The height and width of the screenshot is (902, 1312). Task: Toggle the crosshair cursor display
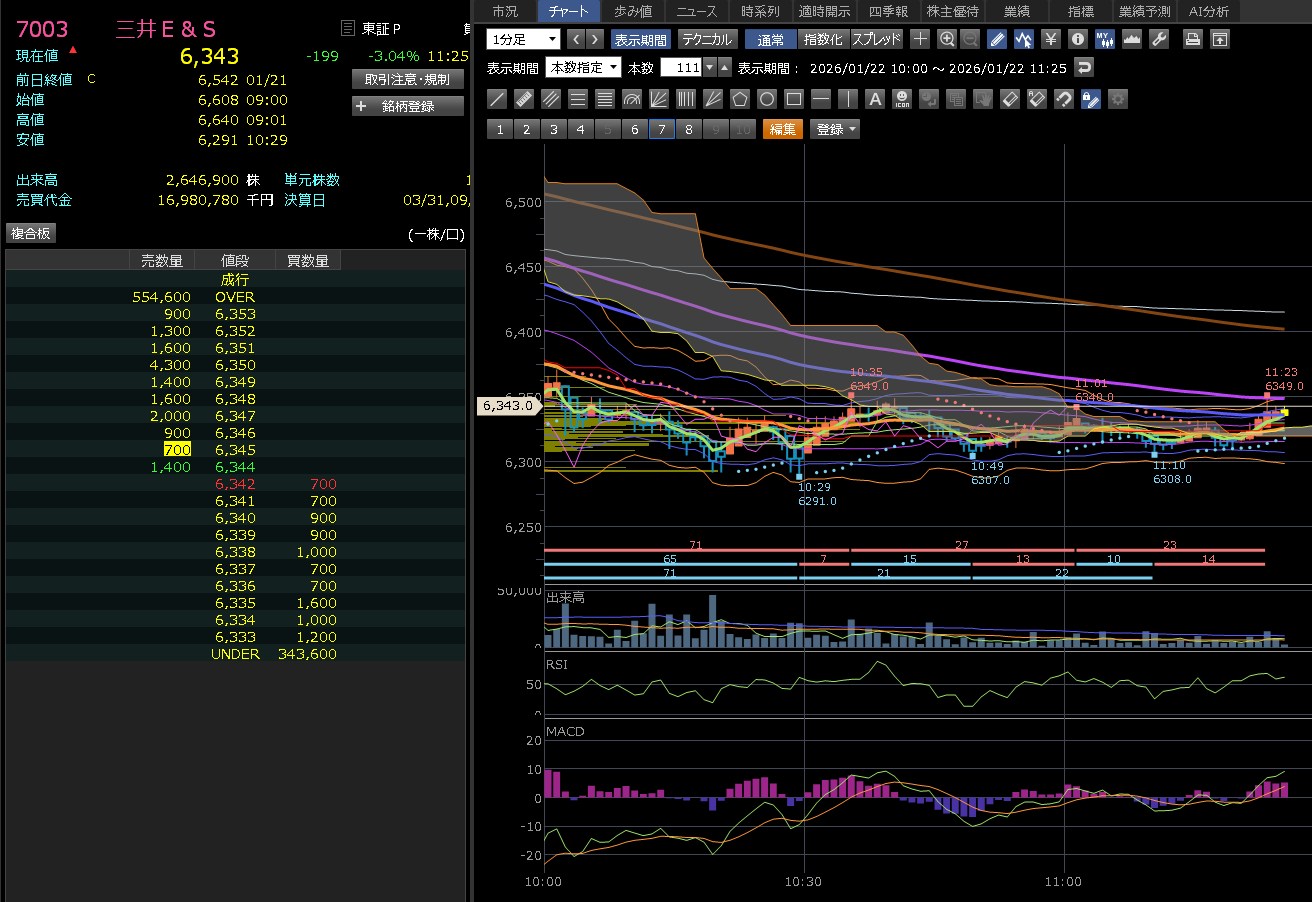click(x=919, y=39)
